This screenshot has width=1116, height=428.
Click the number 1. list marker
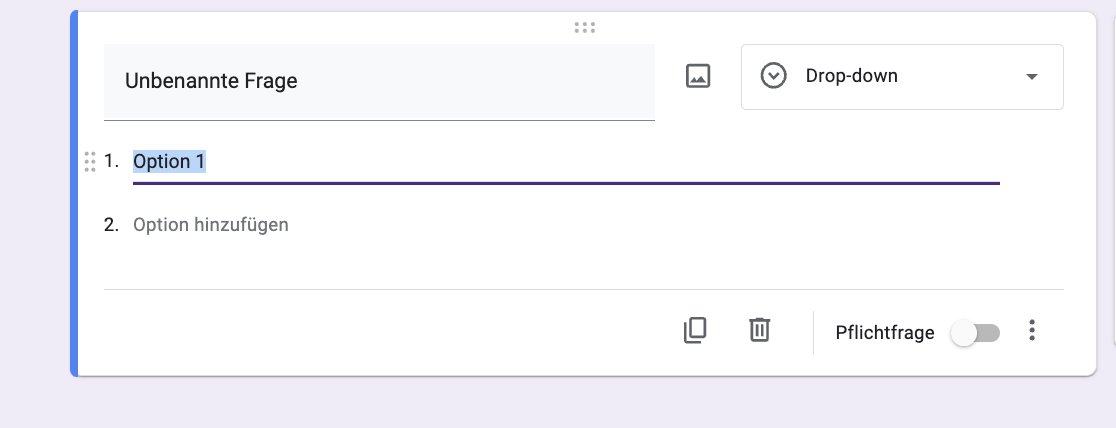[x=111, y=161]
